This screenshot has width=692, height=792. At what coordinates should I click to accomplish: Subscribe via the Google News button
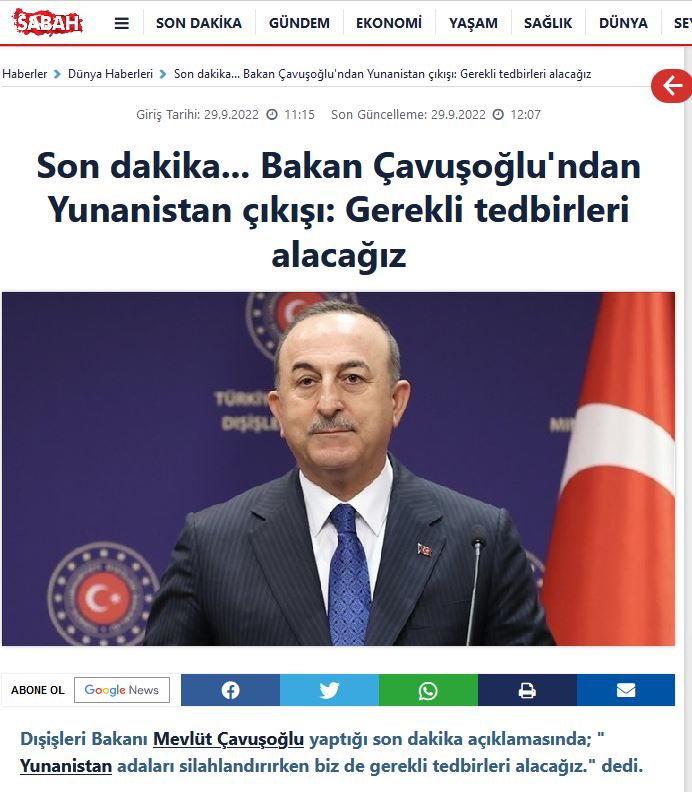pos(122,690)
